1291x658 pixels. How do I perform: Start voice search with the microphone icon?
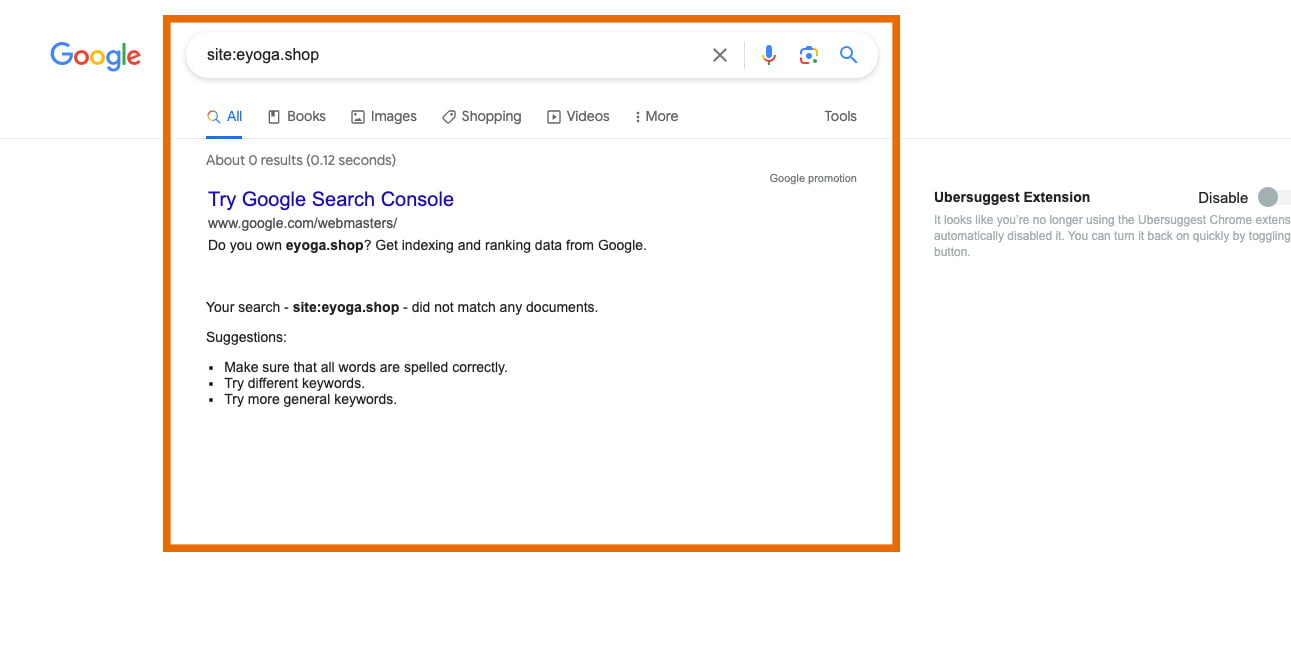pos(768,55)
